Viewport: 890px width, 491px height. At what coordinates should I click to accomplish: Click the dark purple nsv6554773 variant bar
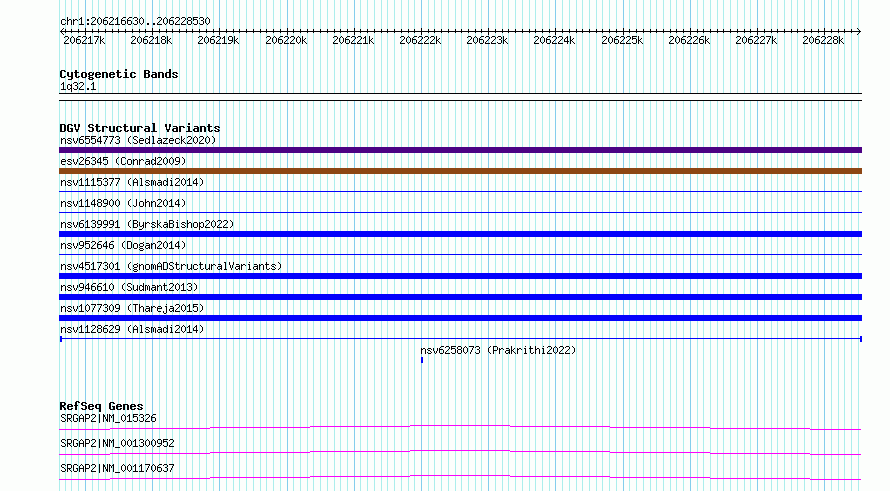pos(460,150)
